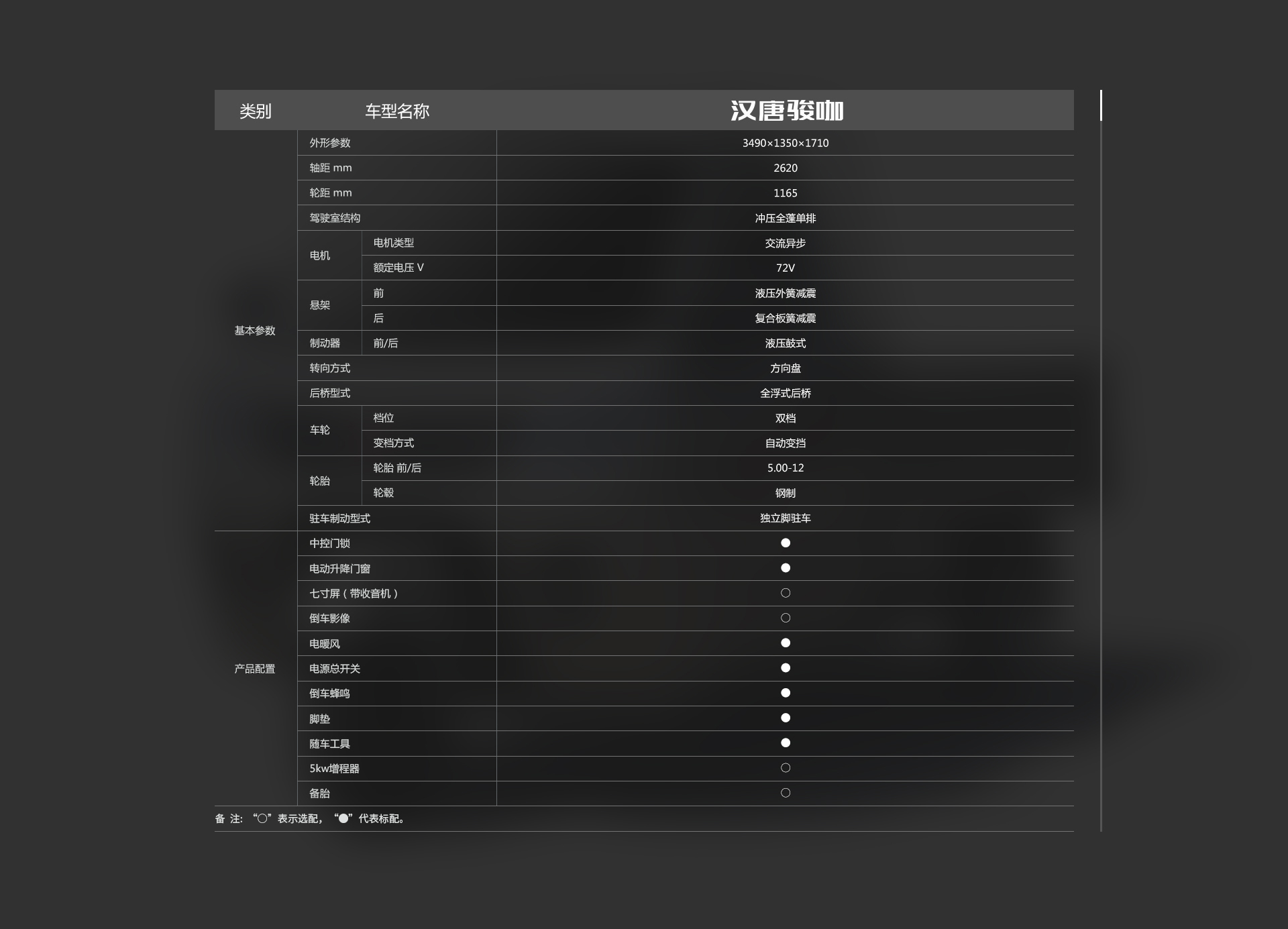Click the 汉唐骏咖 model title
Image resolution: width=1288 pixels, height=929 pixels.
point(786,111)
